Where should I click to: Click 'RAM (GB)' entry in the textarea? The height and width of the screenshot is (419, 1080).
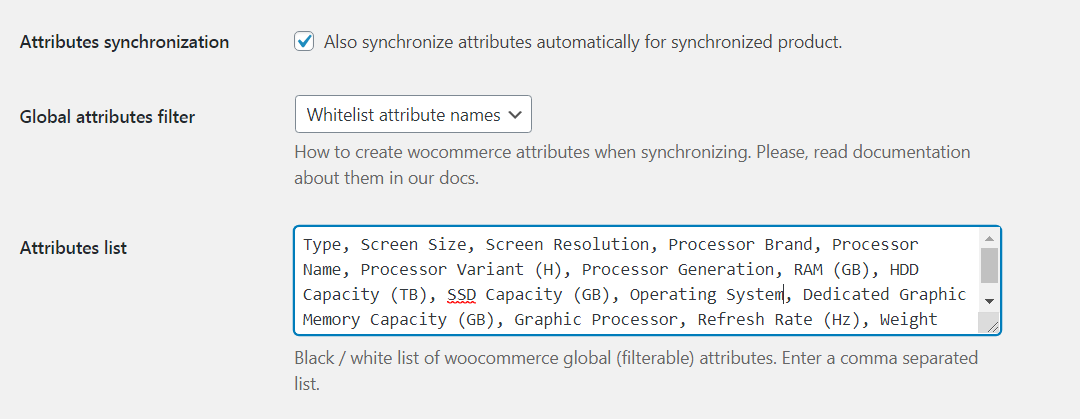coord(832,269)
